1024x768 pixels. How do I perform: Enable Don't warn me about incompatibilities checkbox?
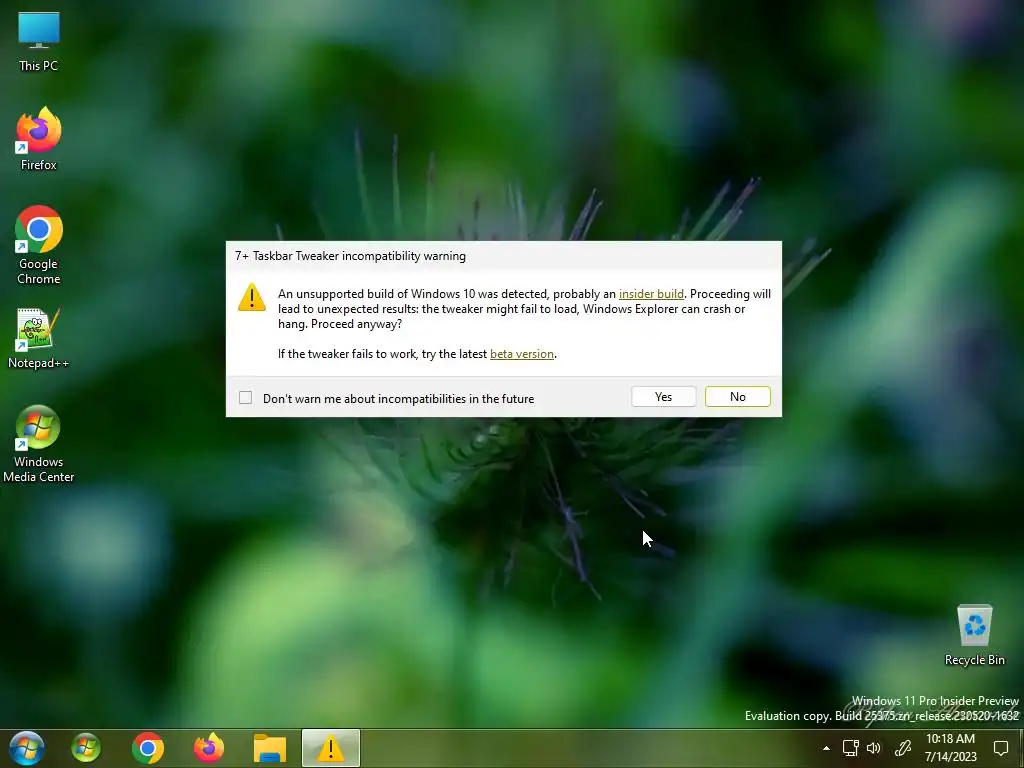pyautogui.click(x=246, y=398)
